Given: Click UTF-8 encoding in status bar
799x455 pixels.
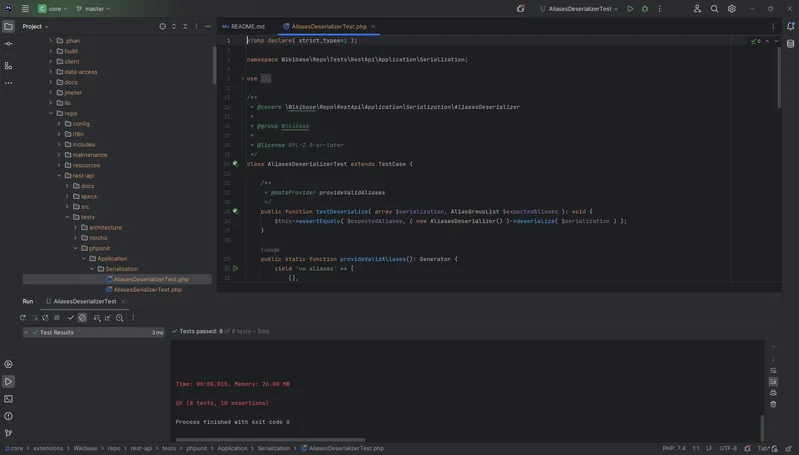Looking at the screenshot, I should 728,449.
